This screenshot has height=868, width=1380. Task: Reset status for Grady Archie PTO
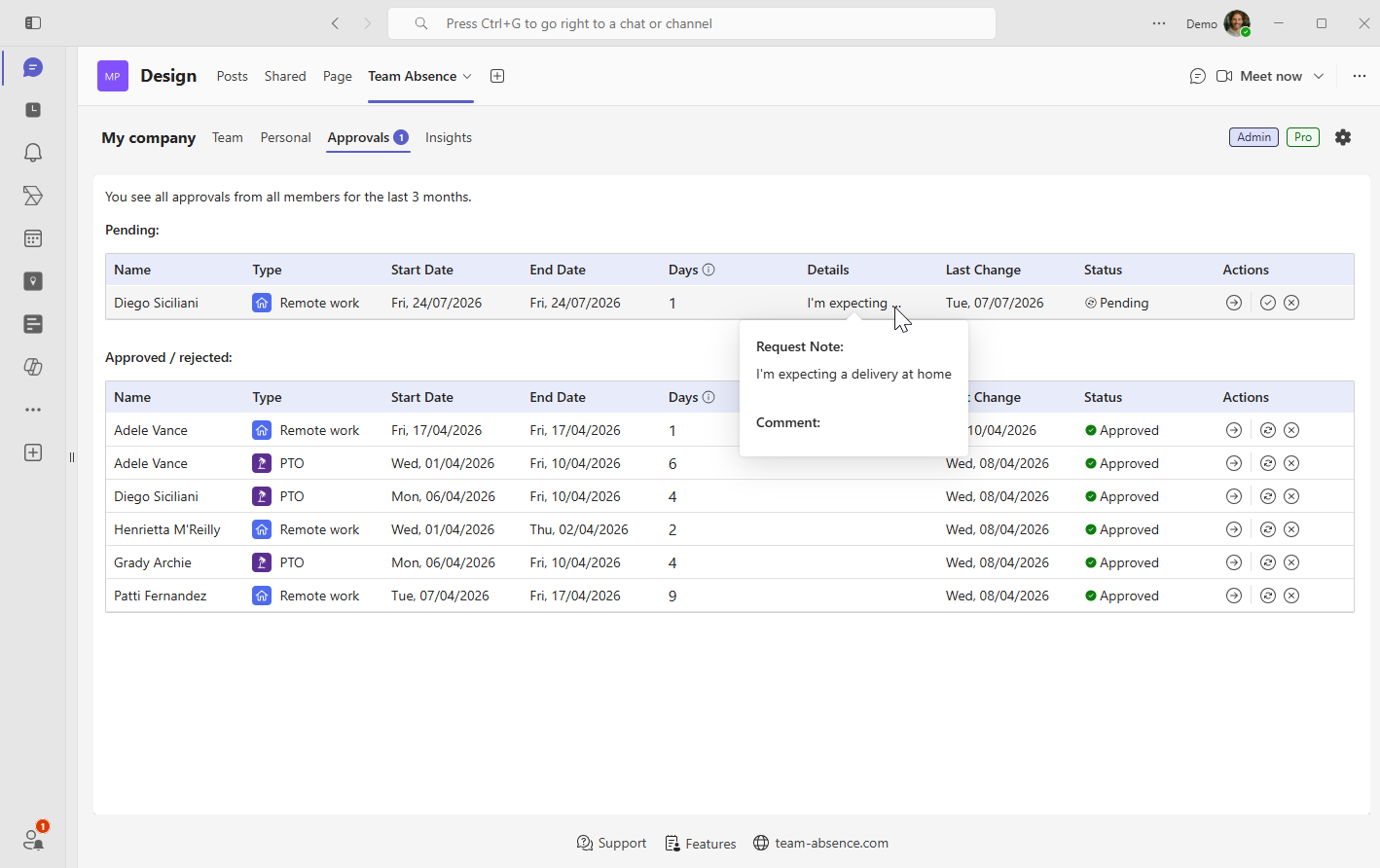pos(1268,562)
